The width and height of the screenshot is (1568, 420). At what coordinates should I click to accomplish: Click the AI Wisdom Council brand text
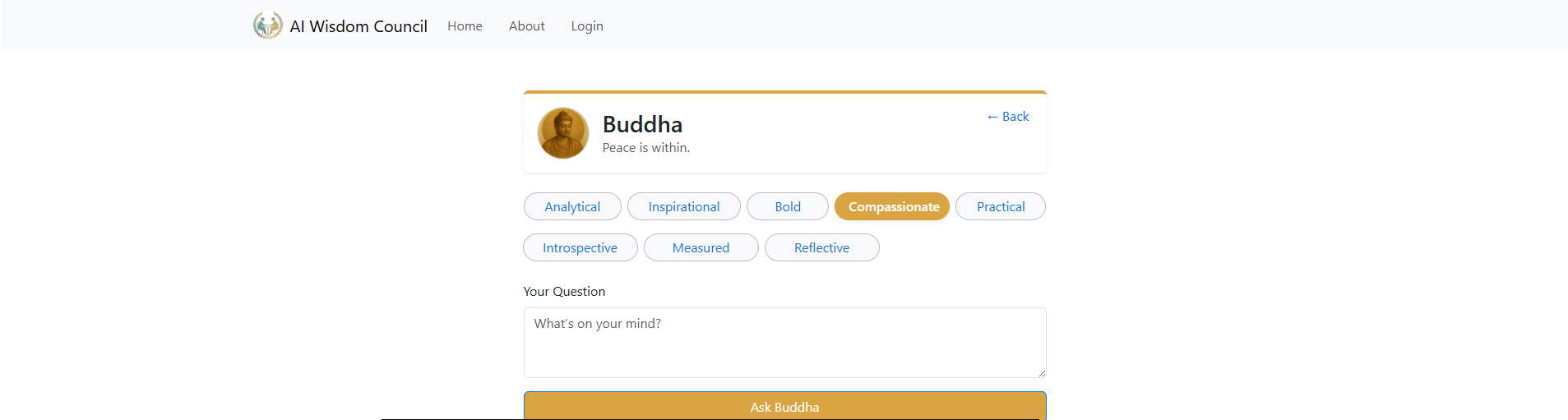pyautogui.click(x=358, y=26)
